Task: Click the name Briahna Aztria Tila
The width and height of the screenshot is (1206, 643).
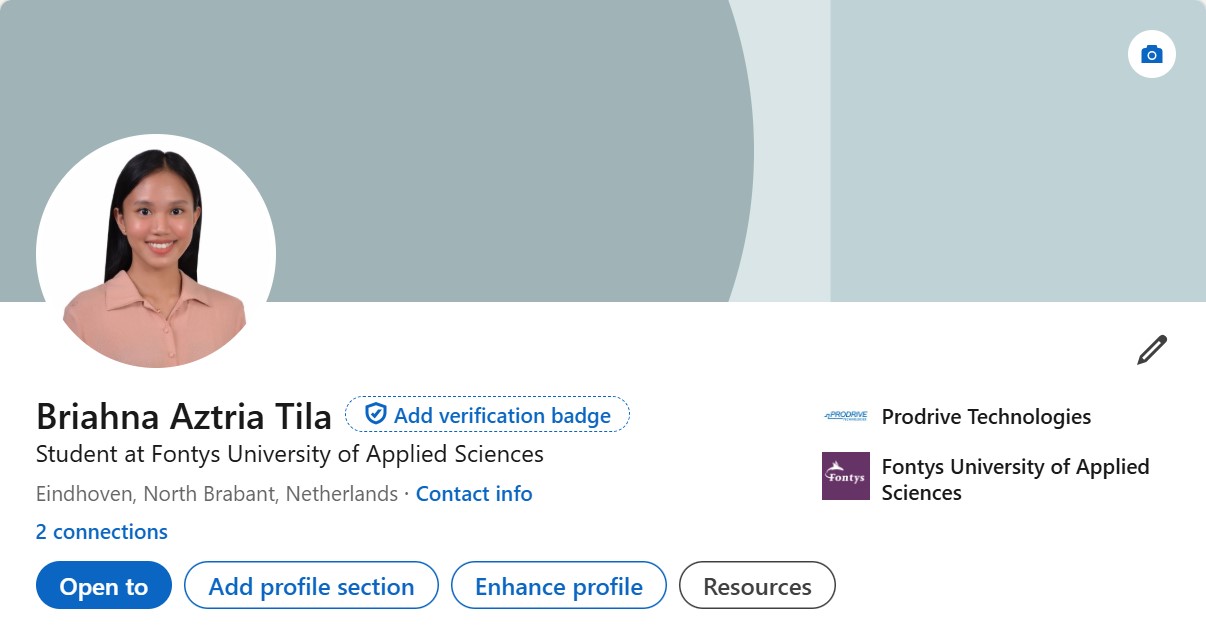Action: (184, 416)
